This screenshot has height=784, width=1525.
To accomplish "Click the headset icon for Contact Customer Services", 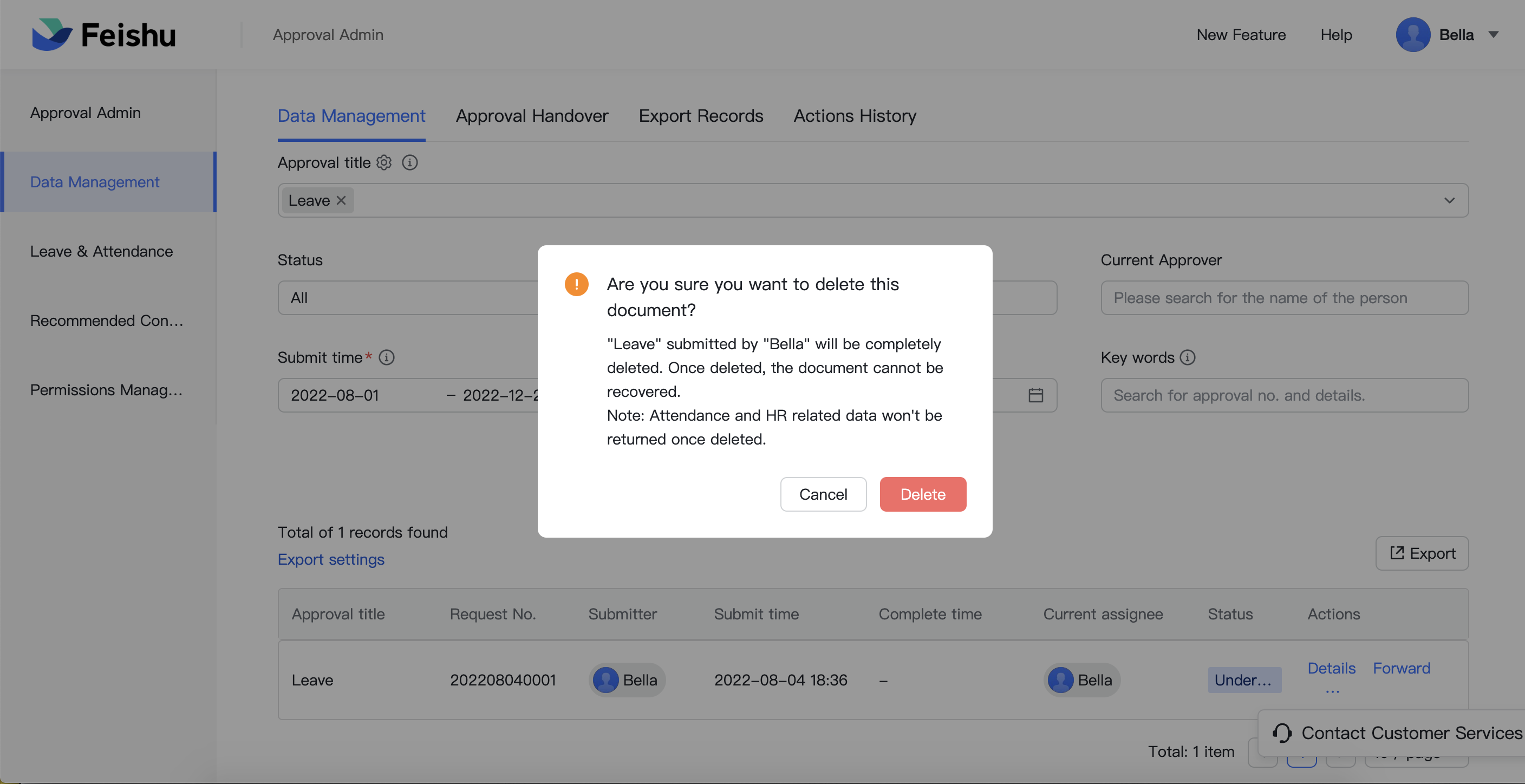I will 1282,733.
